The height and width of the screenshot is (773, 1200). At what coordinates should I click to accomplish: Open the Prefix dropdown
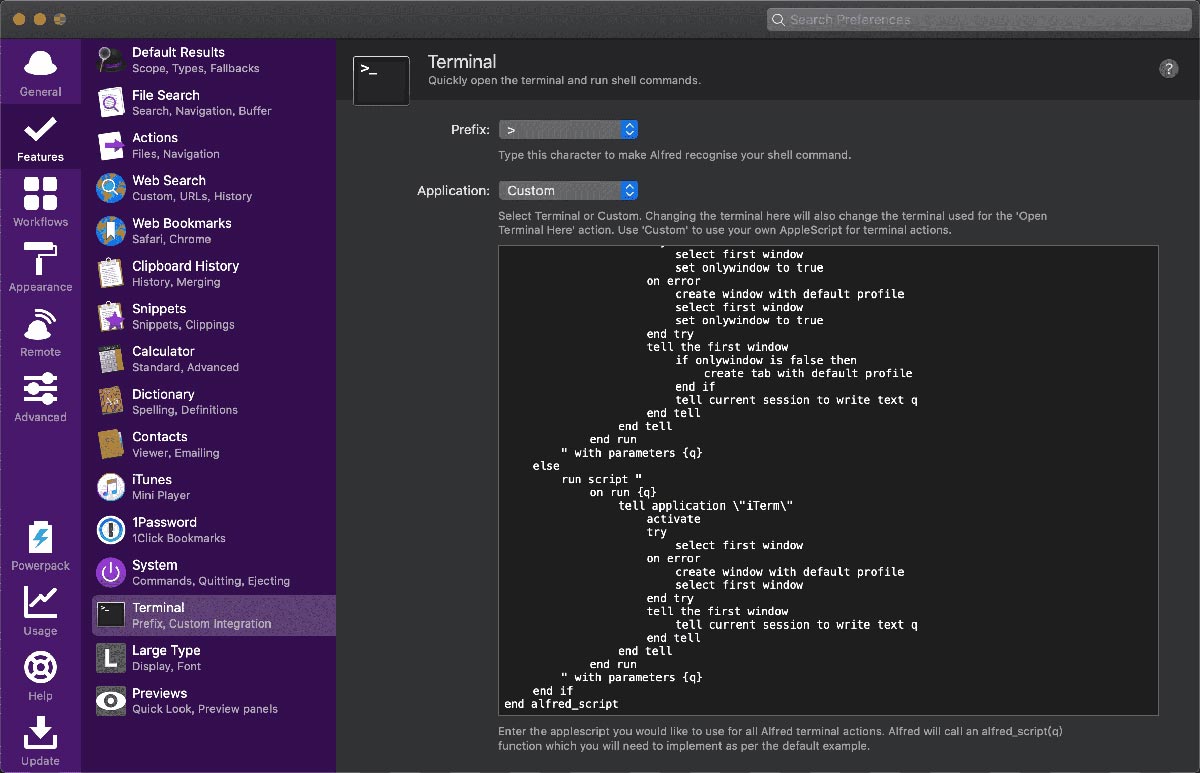click(568, 129)
